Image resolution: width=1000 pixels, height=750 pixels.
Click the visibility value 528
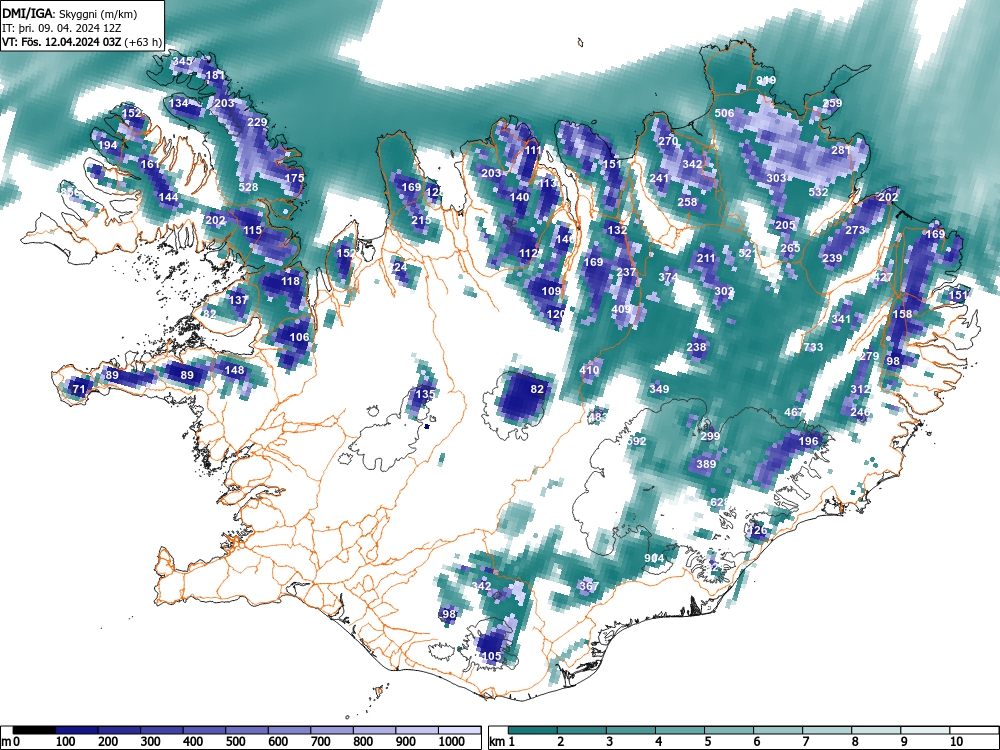(248, 187)
